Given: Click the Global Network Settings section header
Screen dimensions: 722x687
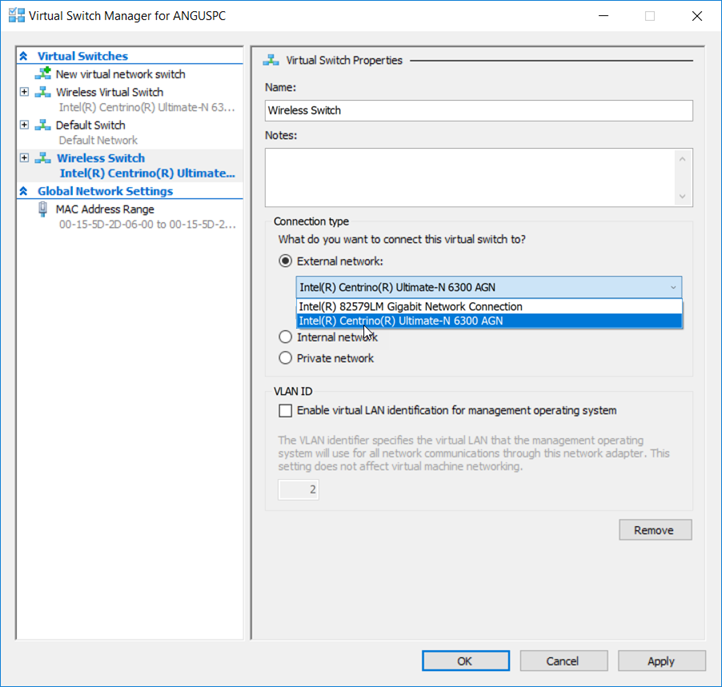Looking at the screenshot, I should 105,191.
